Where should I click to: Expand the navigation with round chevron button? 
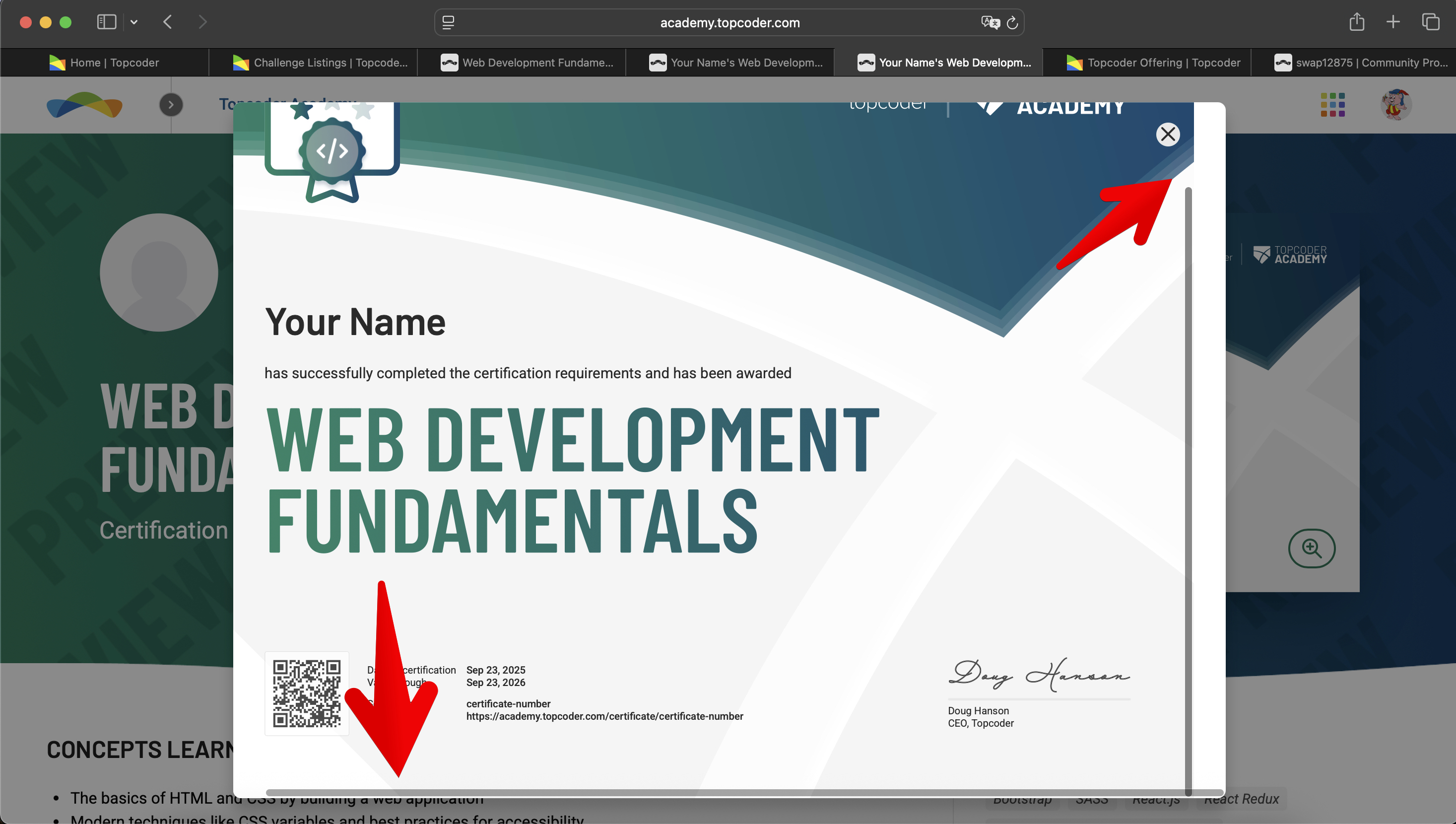171,105
